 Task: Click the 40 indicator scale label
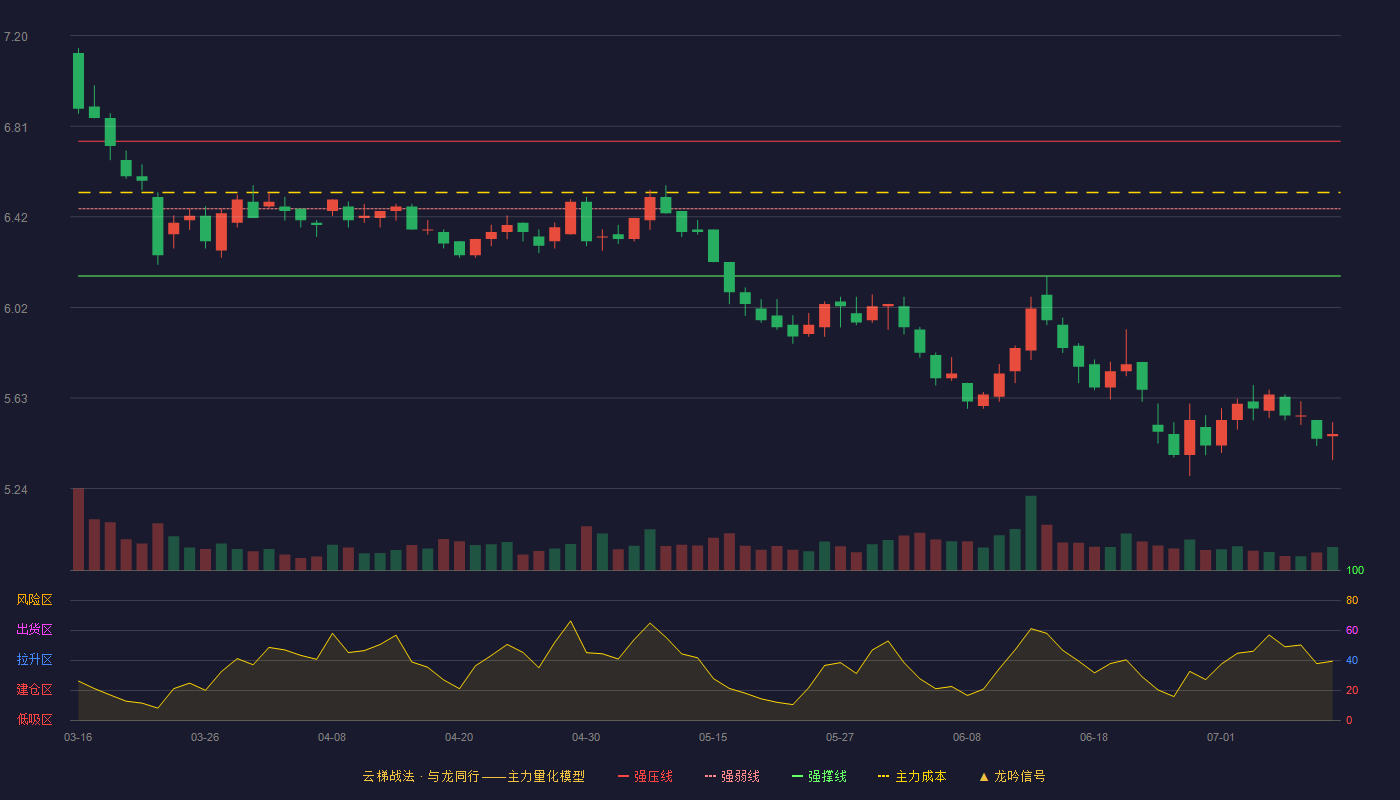coord(1352,660)
